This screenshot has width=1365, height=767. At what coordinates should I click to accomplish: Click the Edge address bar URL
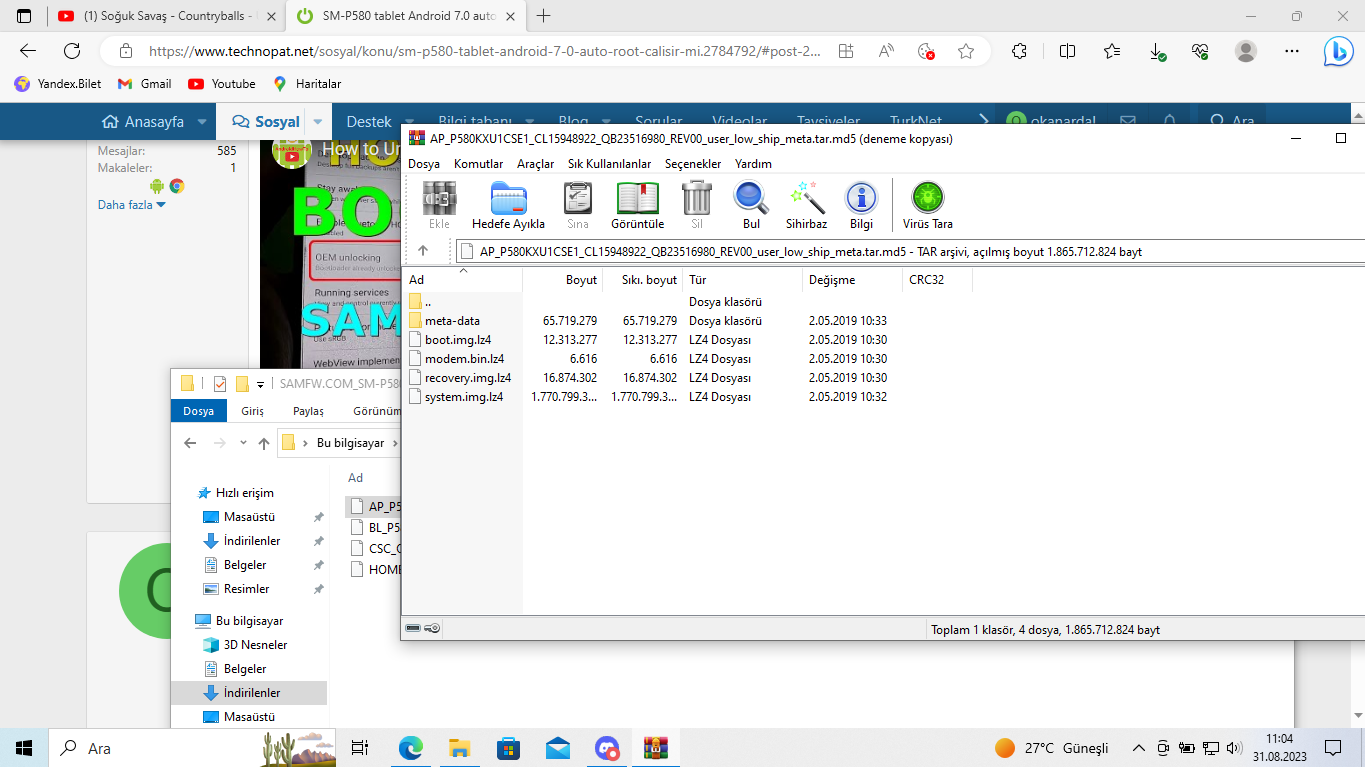485,51
